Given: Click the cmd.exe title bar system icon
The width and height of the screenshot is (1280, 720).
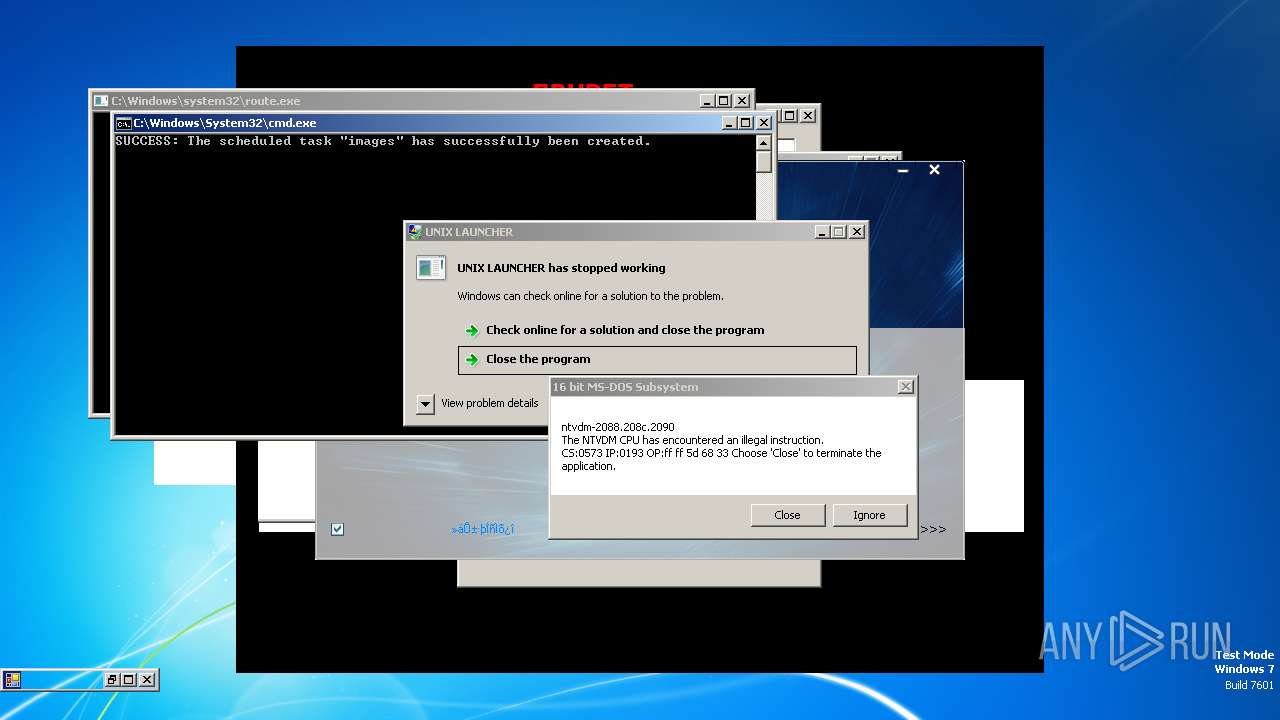Looking at the screenshot, I should [x=124, y=123].
